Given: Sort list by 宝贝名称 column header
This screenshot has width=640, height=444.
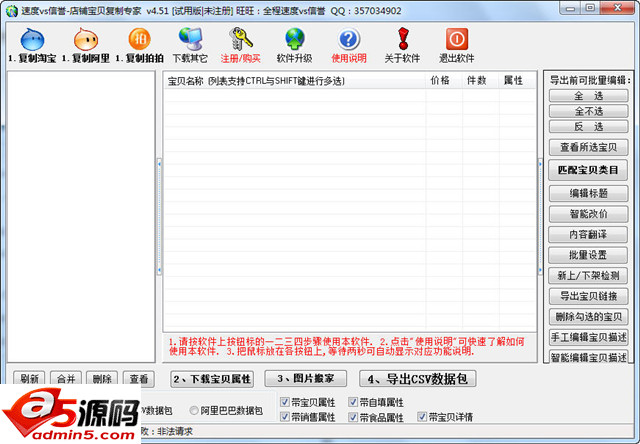Looking at the screenshot, I should coord(294,80).
